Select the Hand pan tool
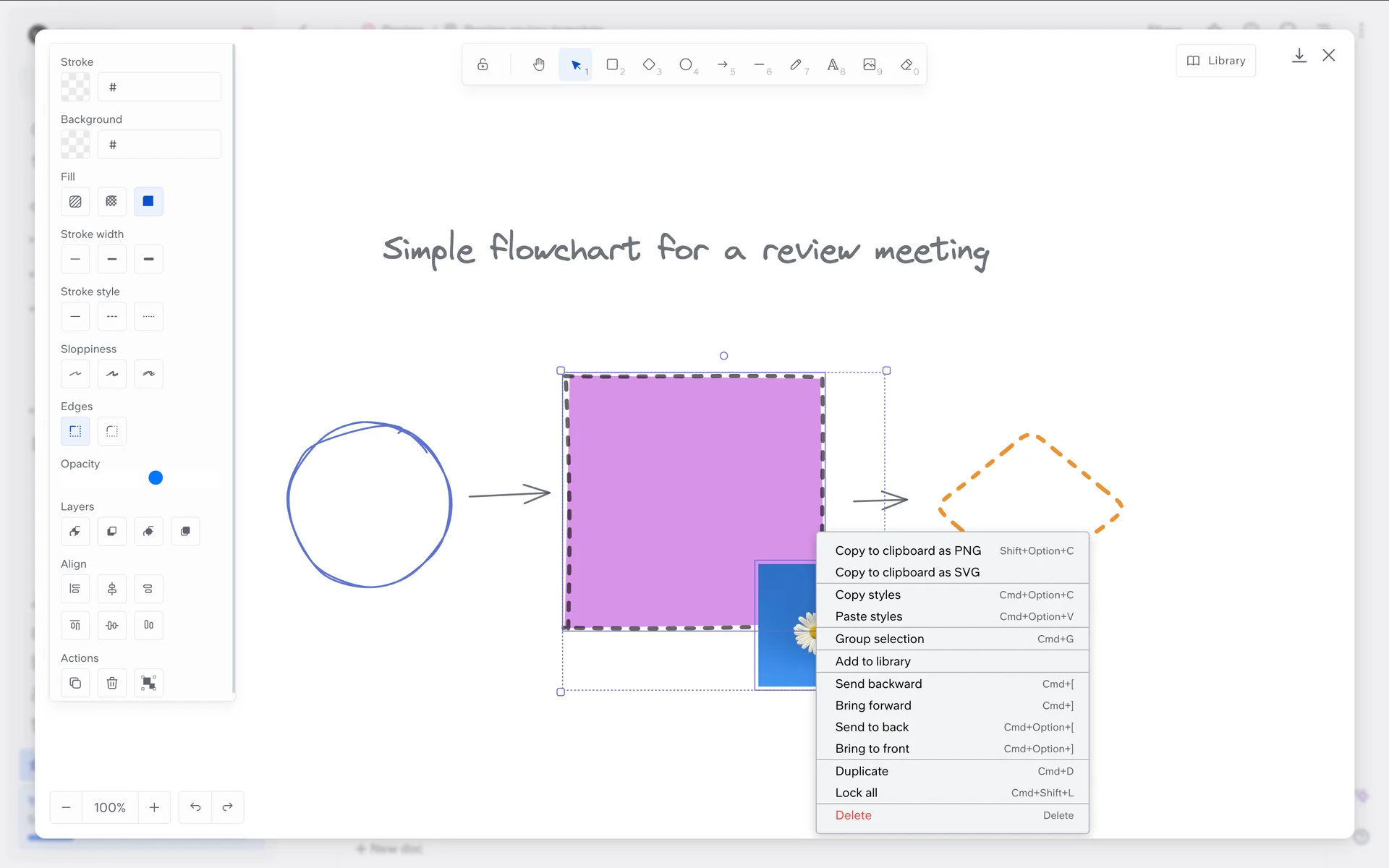This screenshot has height=868, width=1389. pyautogui.click(x=539, y=64)
